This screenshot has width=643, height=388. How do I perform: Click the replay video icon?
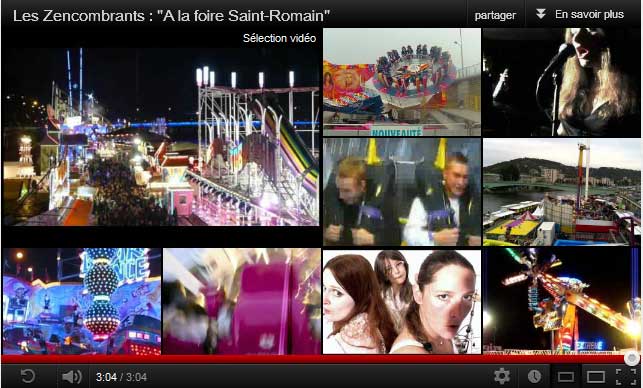[28, 376]
